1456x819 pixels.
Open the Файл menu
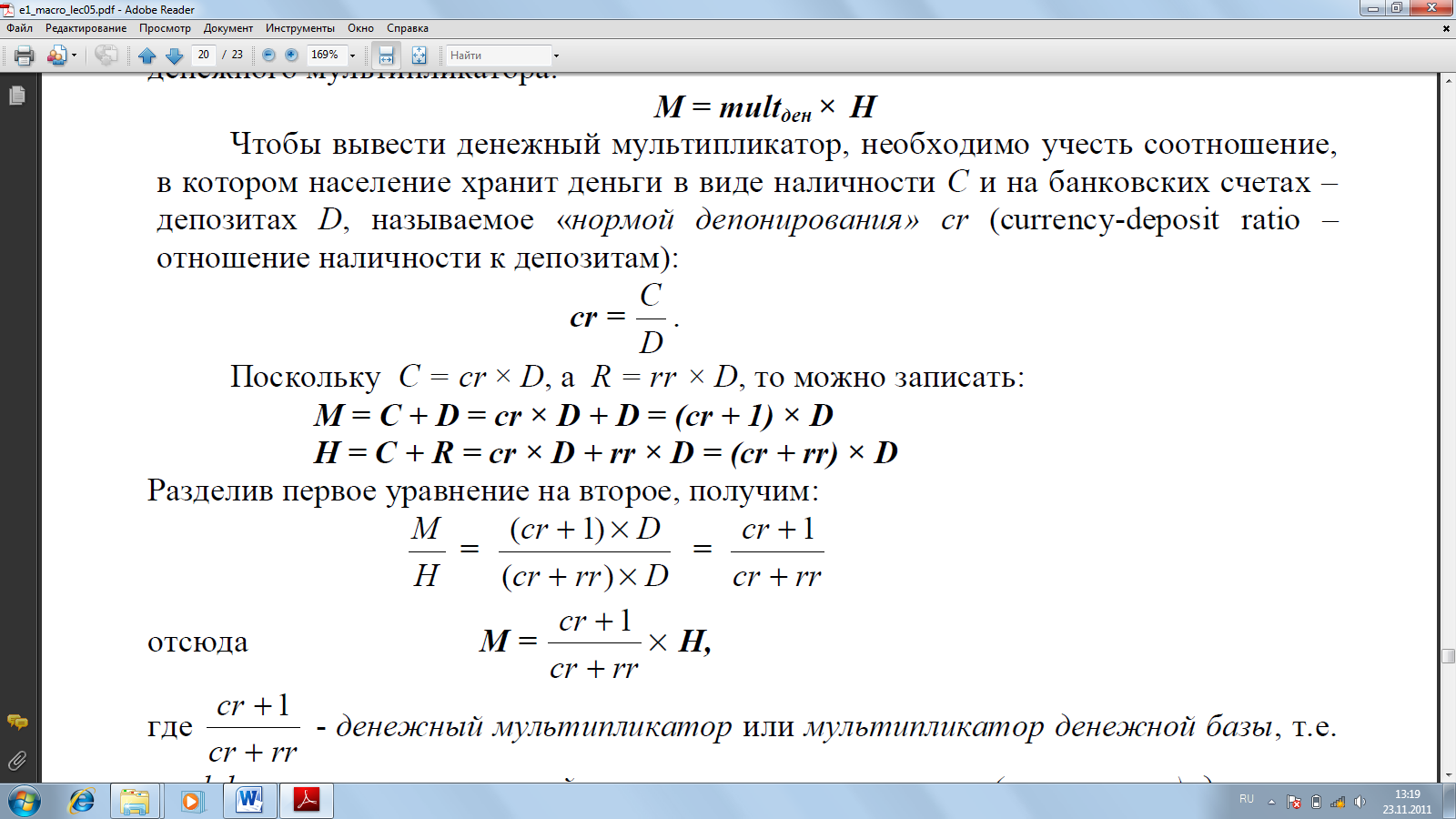(20, 28)
